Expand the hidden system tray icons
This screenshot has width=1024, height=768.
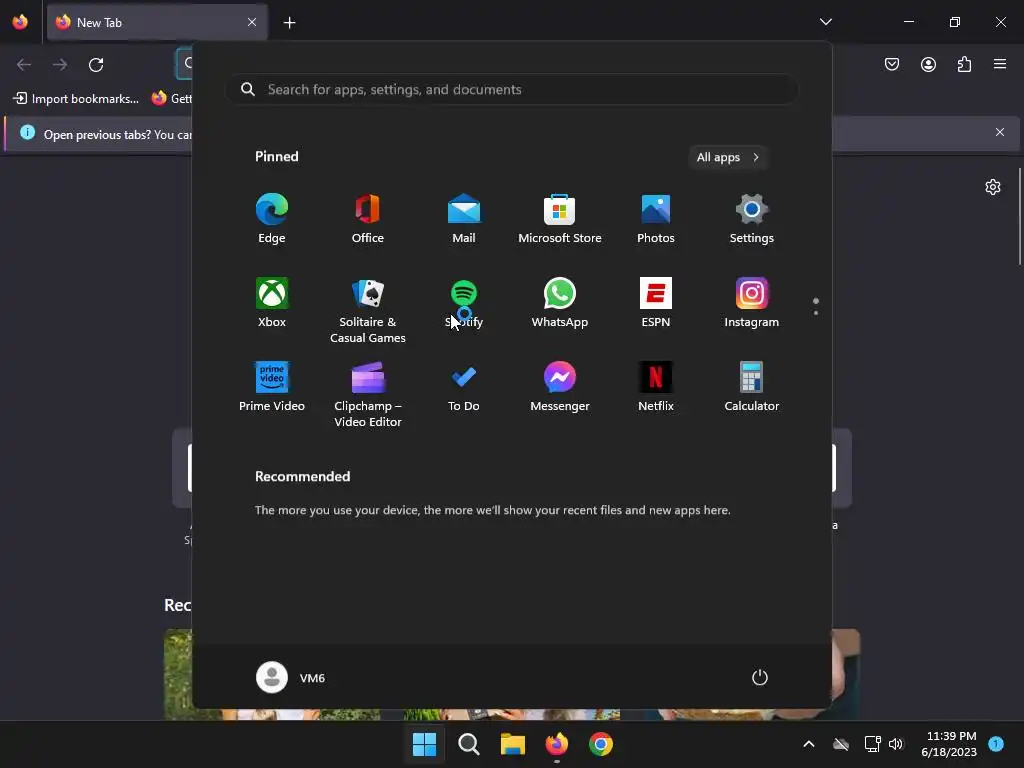[x=808, y=744]
